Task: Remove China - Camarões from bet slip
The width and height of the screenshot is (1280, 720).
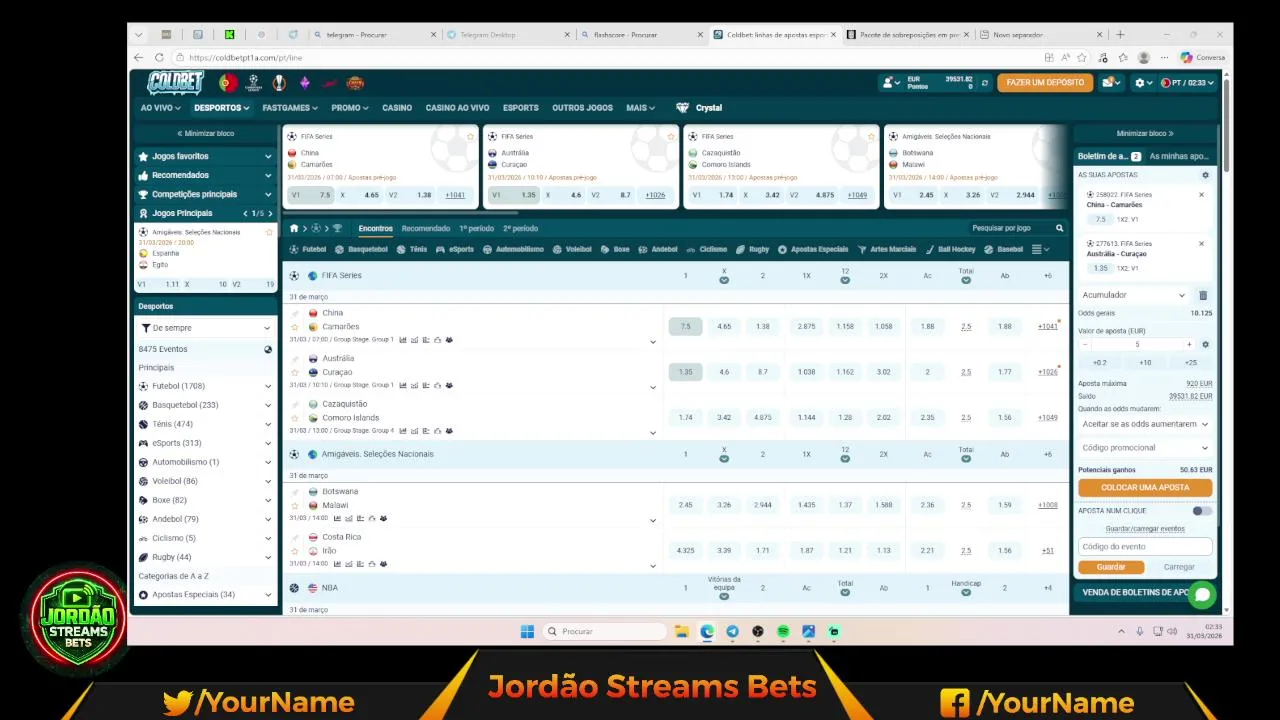Action: click(1202, 195)
